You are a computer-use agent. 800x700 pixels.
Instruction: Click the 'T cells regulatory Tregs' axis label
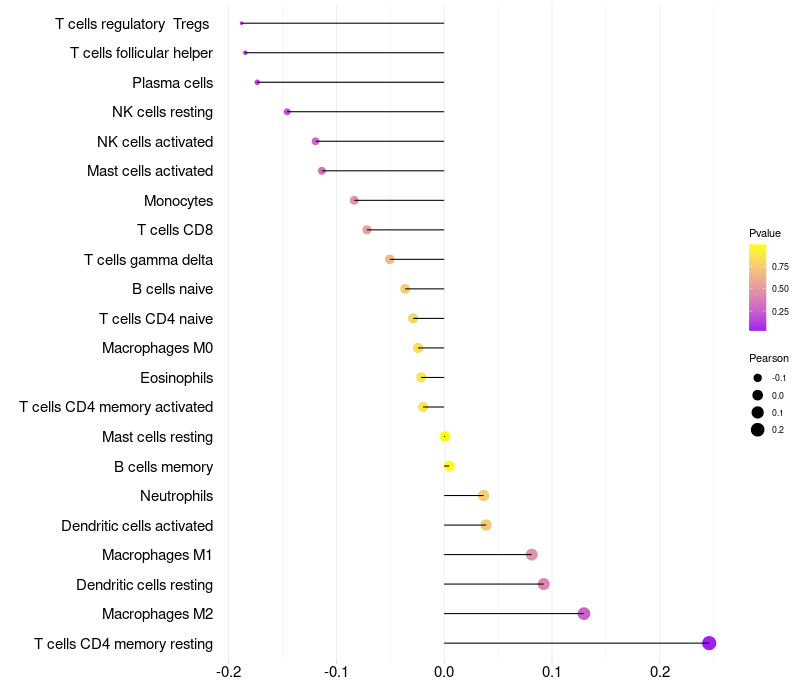[132, 23]
